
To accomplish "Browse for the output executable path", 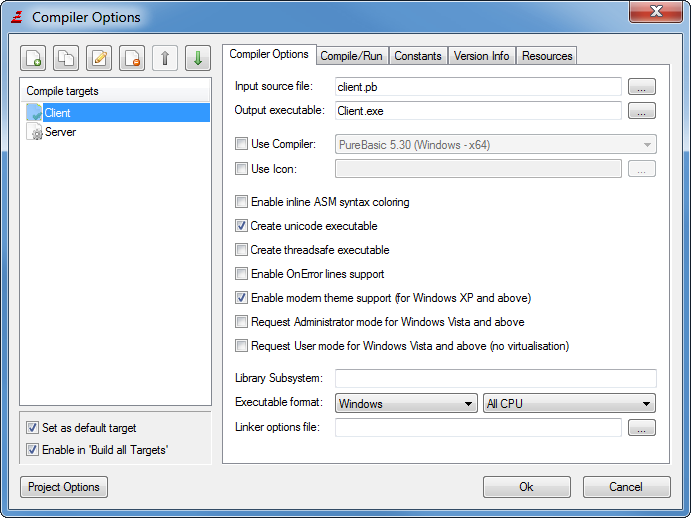I will pyautogui.click(x=641, y=111).
